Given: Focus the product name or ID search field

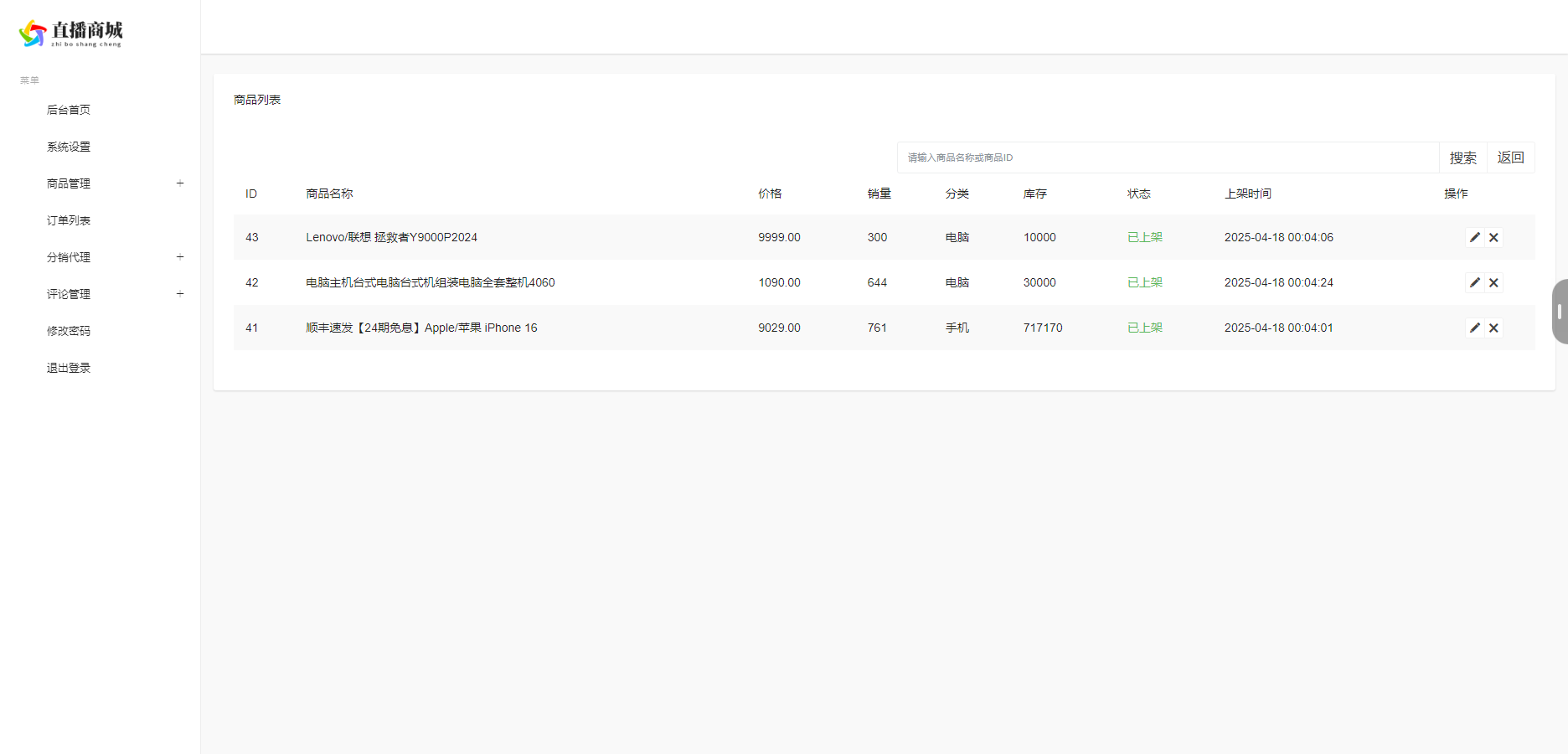Looking at the screenshot, I should click(1168, 158).
